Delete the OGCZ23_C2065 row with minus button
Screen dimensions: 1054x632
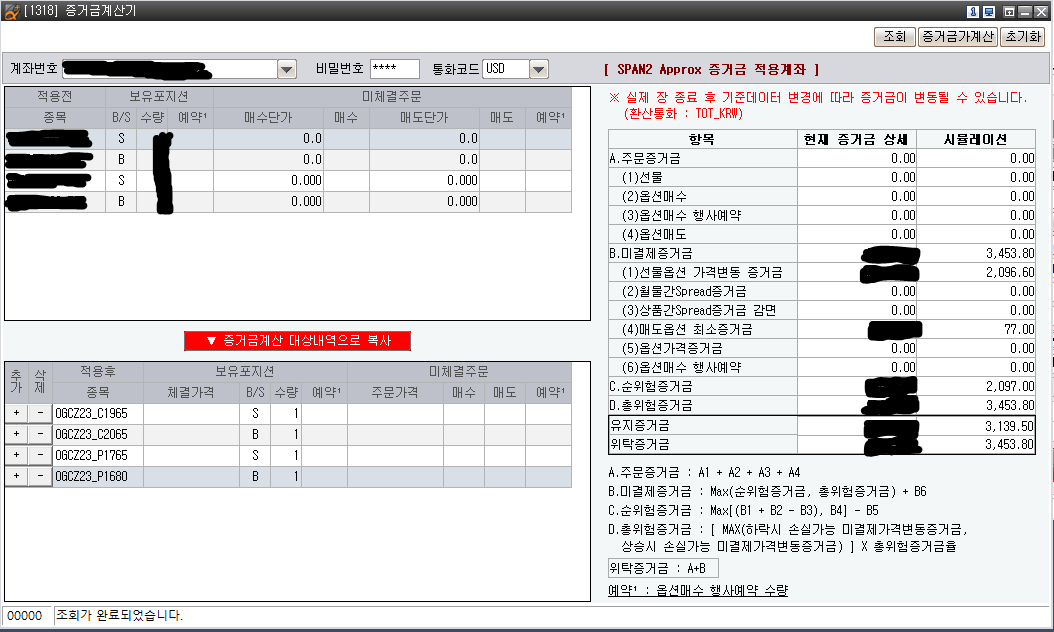40,435
